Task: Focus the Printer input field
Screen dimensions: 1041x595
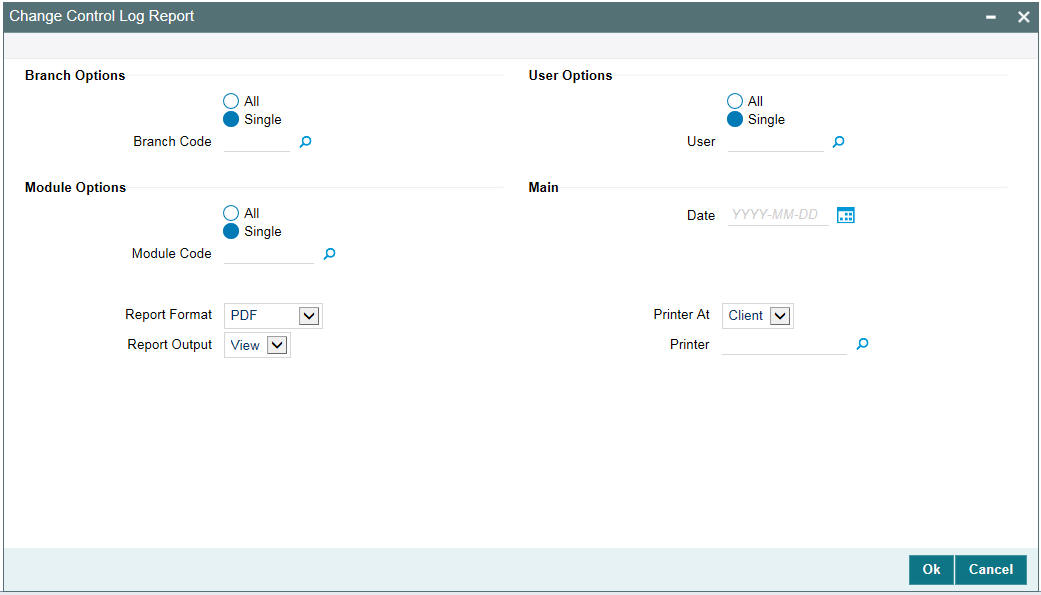Action: [x=785, y=345]
